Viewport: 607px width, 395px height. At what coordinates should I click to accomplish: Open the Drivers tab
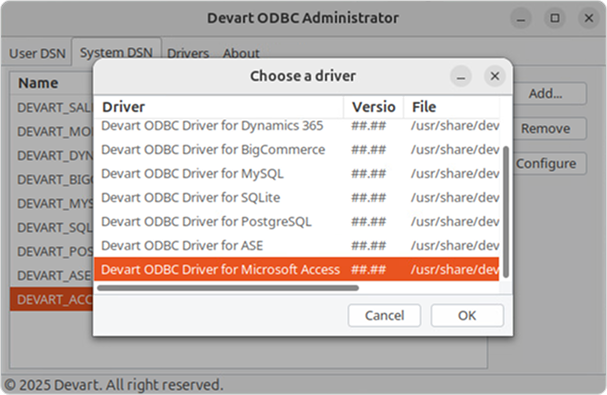tap(188, 53)
